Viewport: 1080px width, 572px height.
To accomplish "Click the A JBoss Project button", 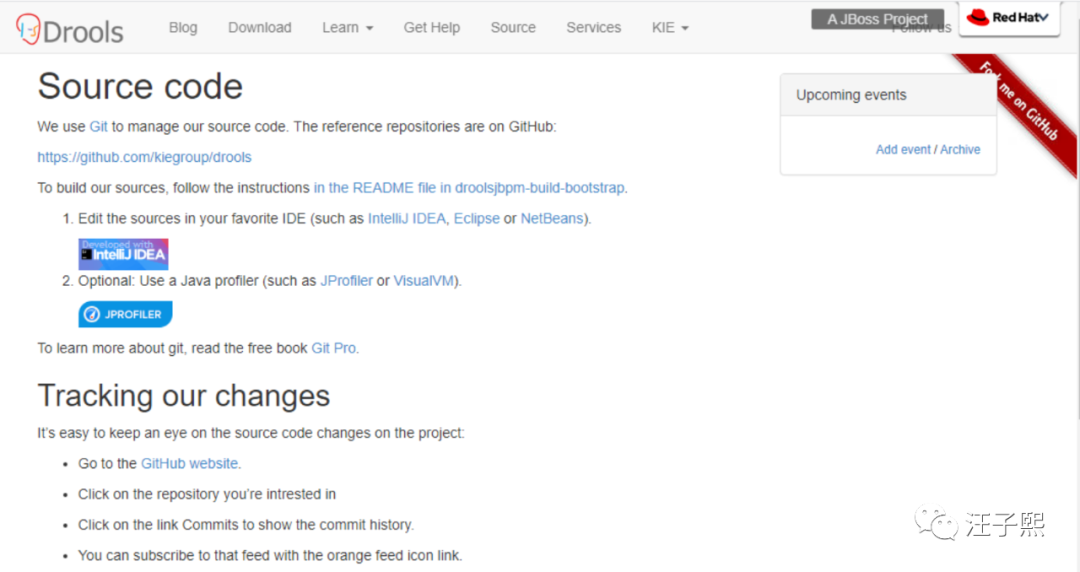I will coord(878,19).
